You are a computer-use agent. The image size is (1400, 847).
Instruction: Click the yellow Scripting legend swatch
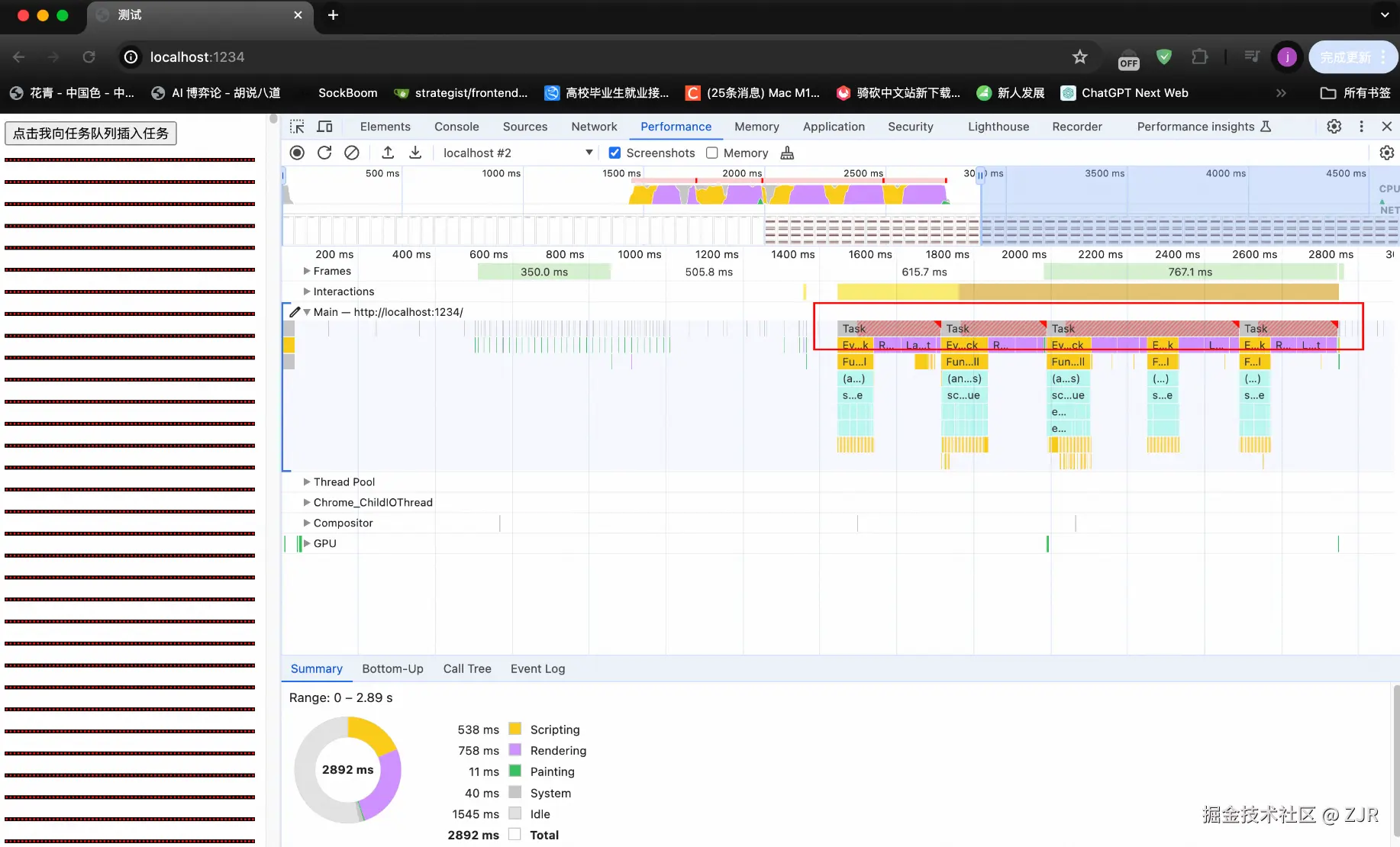coord(515,729)
